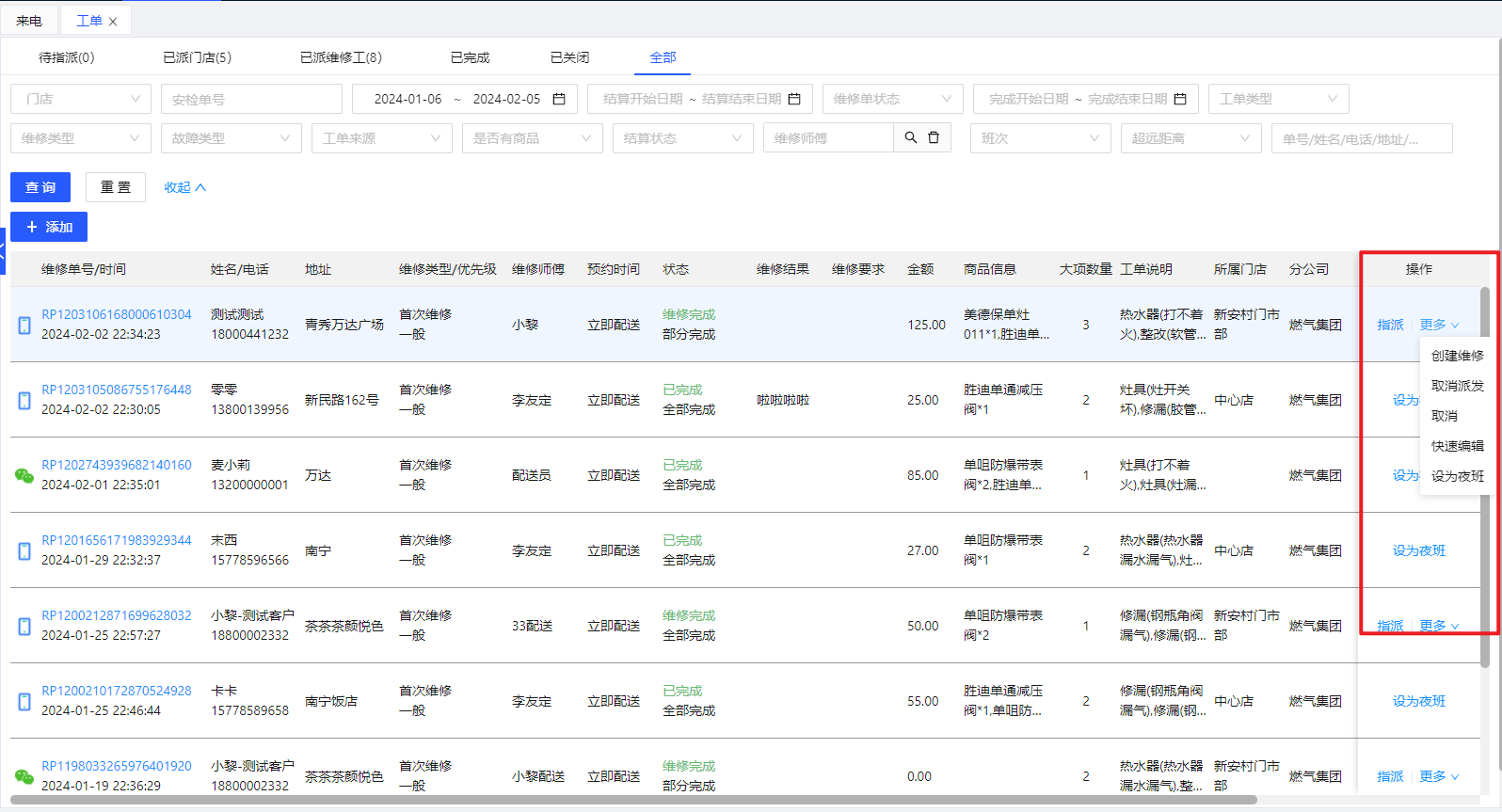This screenshot has width=1502, height=812.
Task: Click the phone icon for order RP1203106168000610304
Action: click(x=24, y=325)
